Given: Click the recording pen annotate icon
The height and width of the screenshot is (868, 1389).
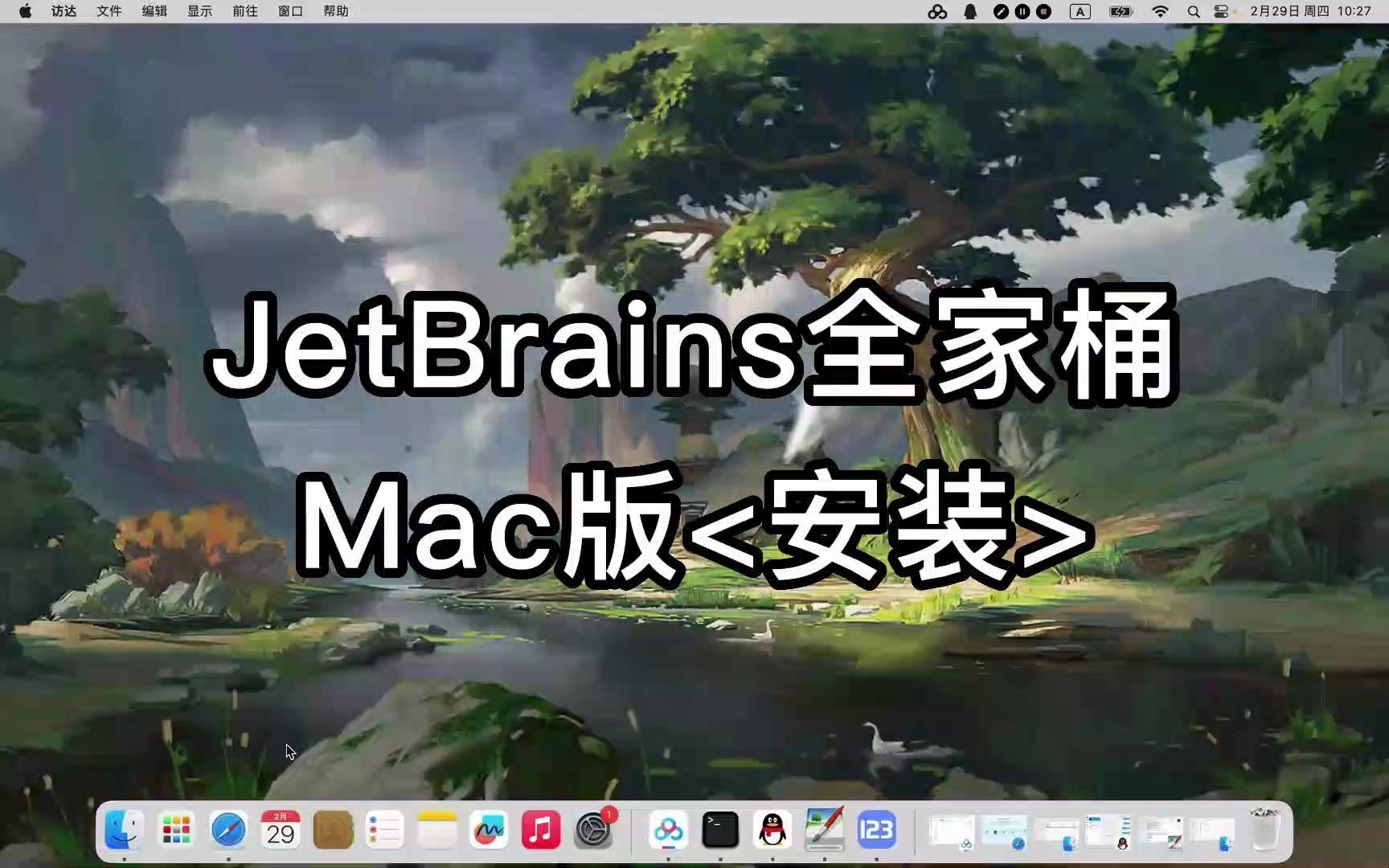Looking at the screenshot, I should (1001, 11).
